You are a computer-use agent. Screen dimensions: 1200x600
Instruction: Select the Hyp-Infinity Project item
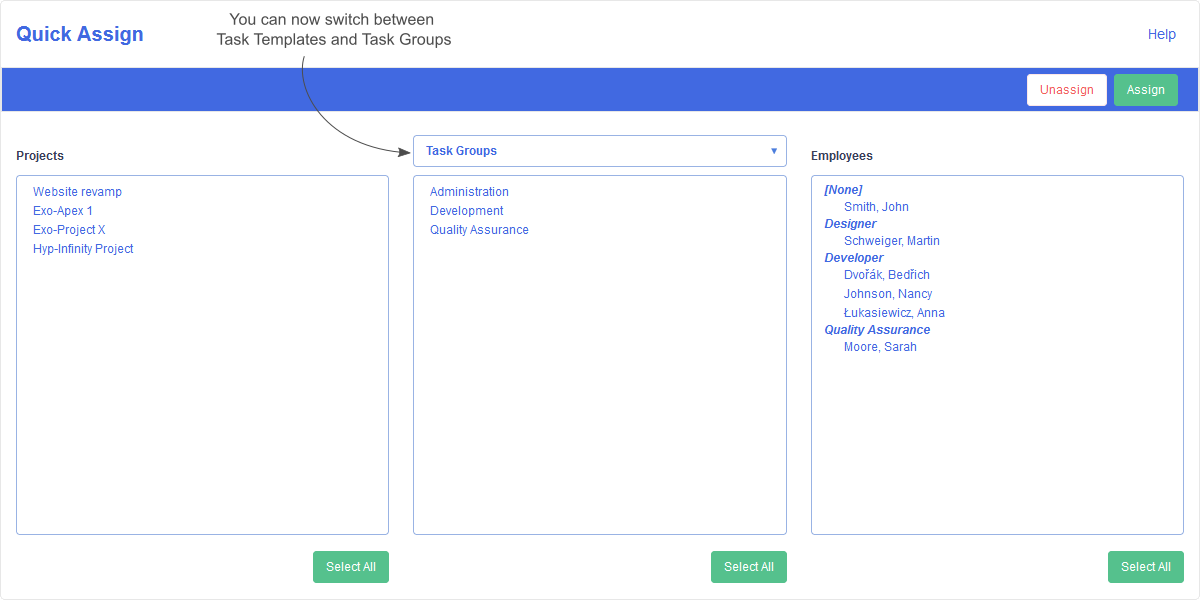click(83, 249)
